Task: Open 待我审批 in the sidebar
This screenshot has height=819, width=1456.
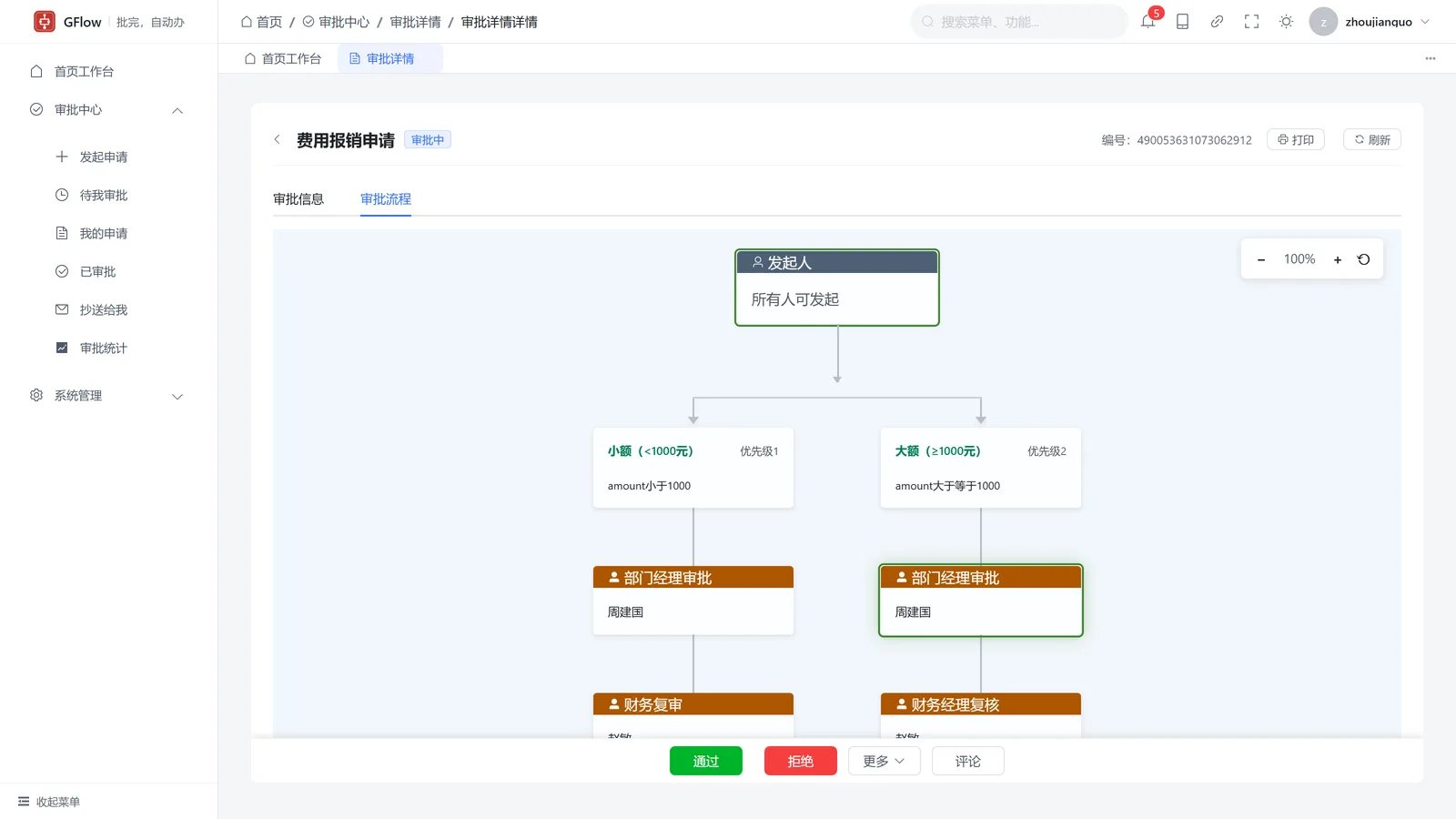Action: pyautogui.click(x=109, y=195)
